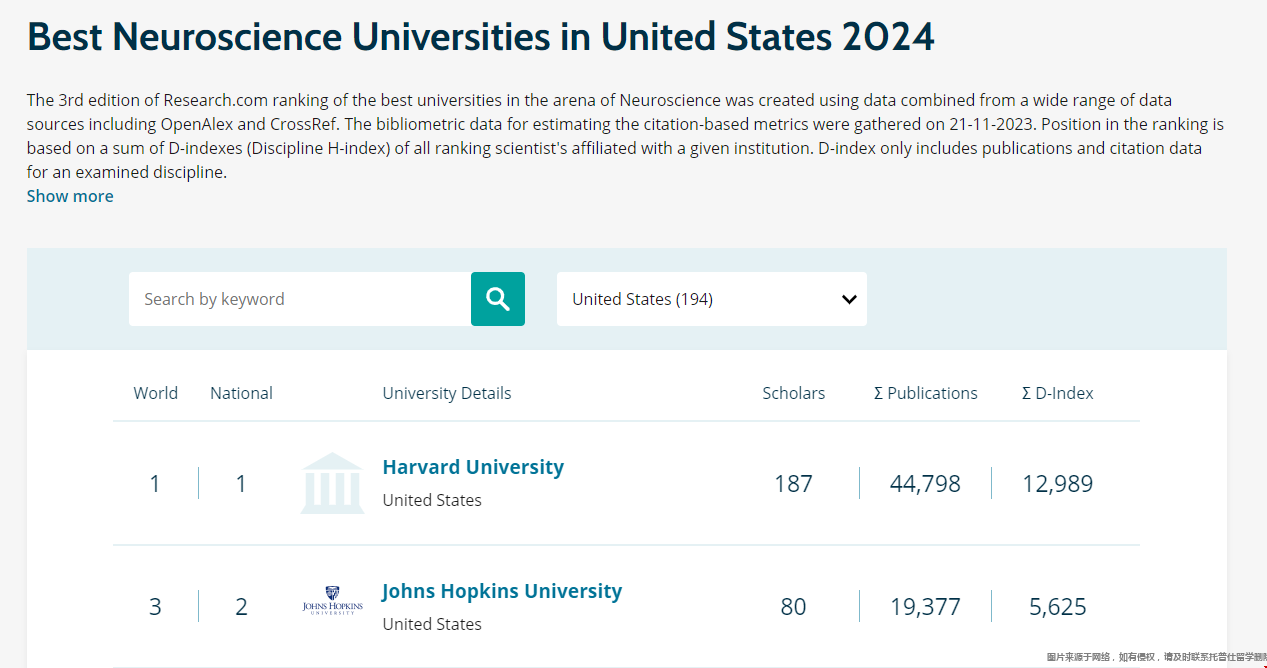1267x668 pixels.
Task: Click the teal search magnifier button
Action: coord(498,299)
